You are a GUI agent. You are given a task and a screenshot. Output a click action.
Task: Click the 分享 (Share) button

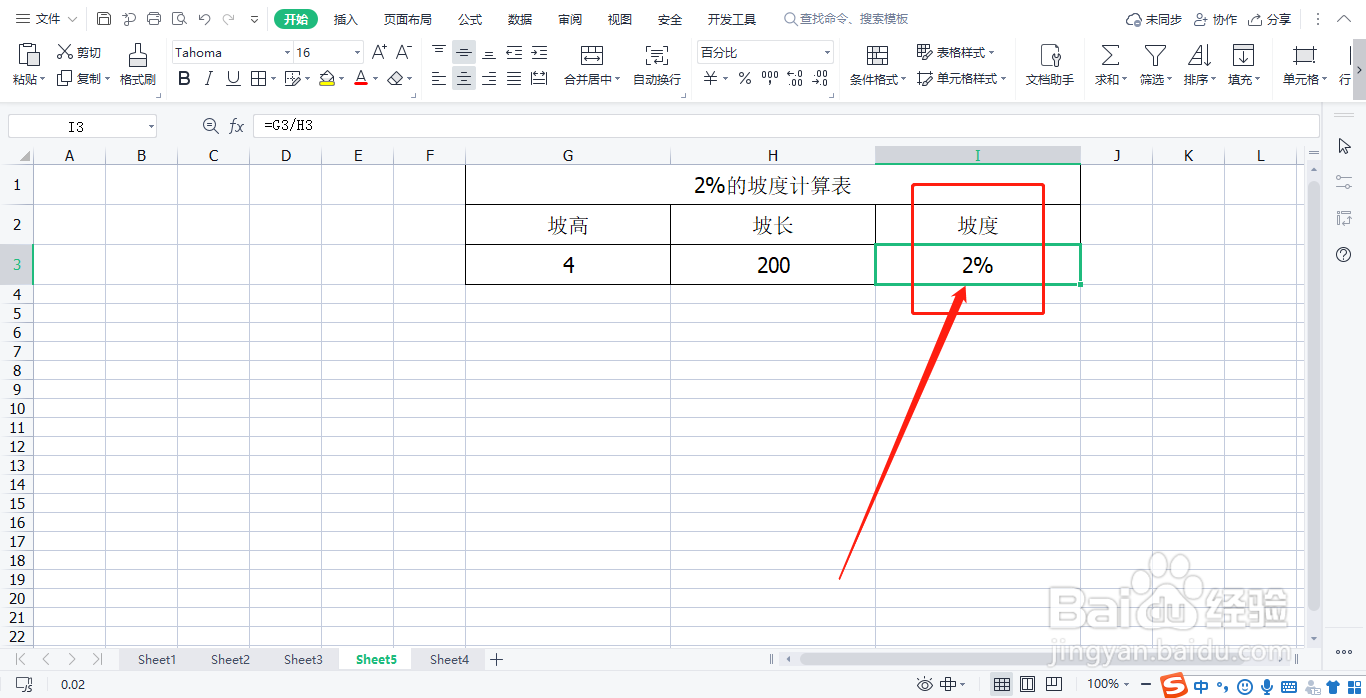[x=1269, y=18]
